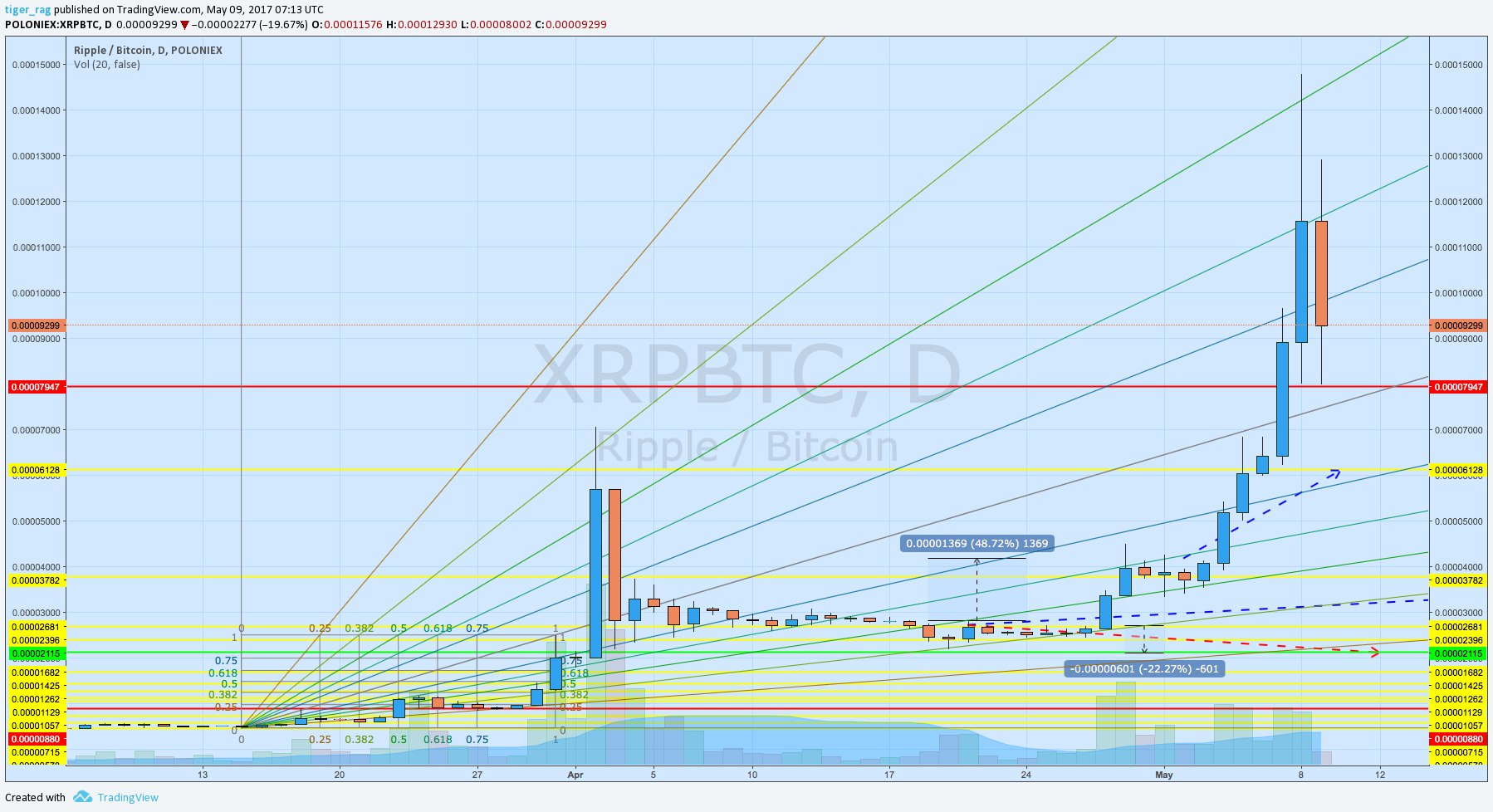Screen dimensions: 1493x812
Task: Click the yellow 0.00006128 price tag on left axis
Action: pos(37,470)
